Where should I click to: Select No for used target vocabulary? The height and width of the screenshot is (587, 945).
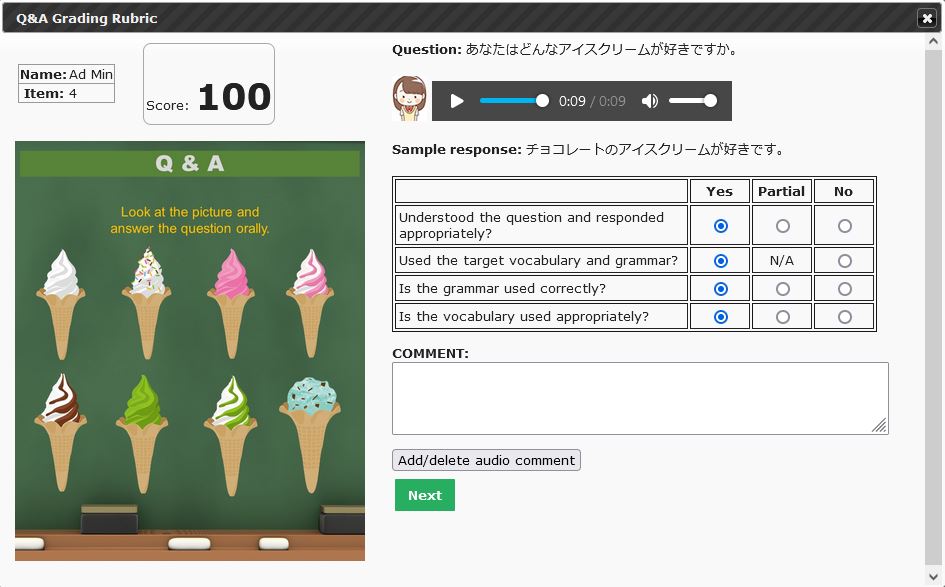pos(845,261)
